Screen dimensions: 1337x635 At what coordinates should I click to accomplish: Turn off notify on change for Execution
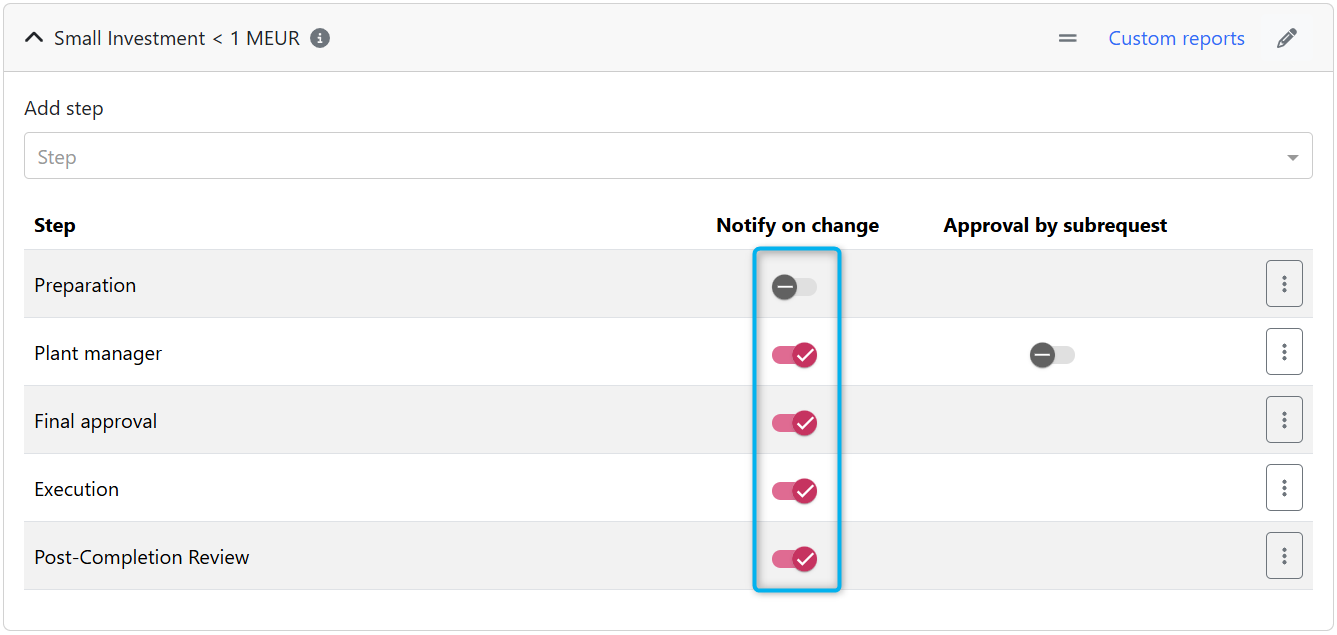pos(794,491)
